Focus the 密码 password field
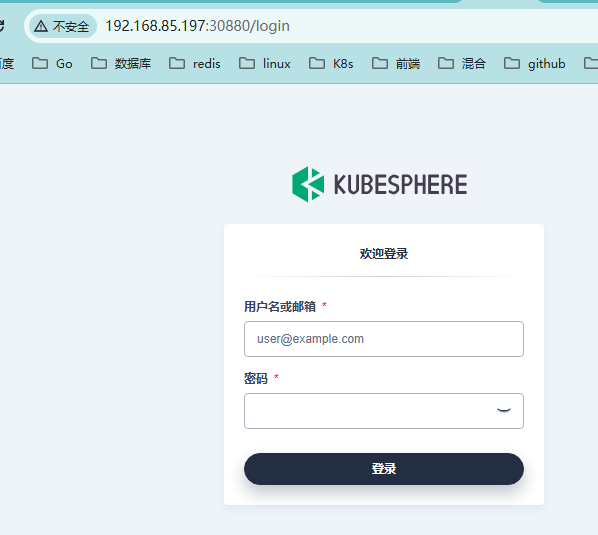The width and height of the screenshot is (598, 535). (x=384, y=411)
